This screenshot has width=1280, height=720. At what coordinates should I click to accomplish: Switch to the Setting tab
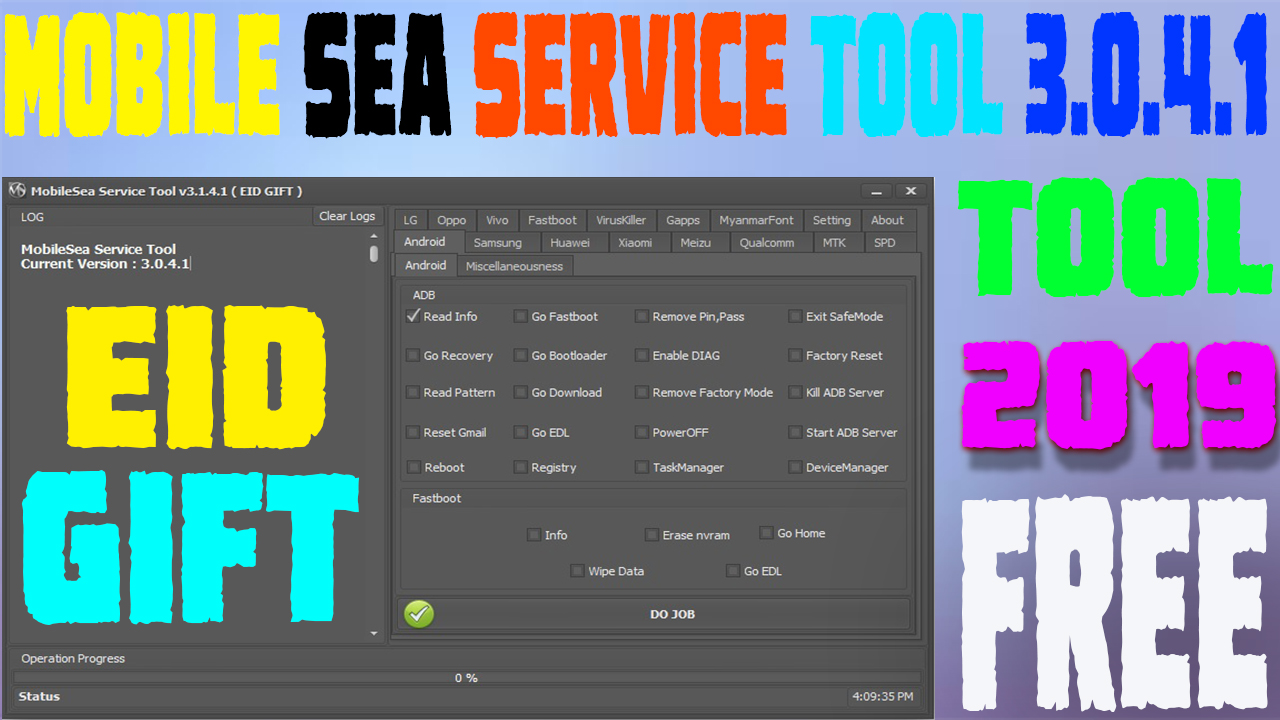(x=831, y=220)
